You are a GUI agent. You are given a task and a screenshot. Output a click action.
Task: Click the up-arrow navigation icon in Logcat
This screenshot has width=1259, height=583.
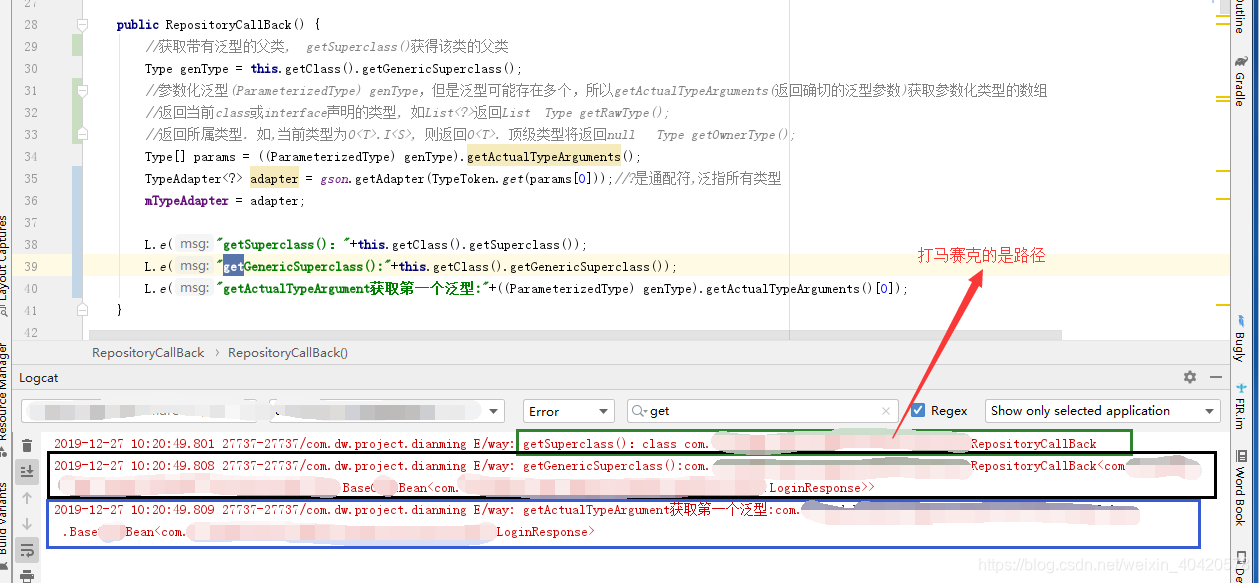[26, 496]
